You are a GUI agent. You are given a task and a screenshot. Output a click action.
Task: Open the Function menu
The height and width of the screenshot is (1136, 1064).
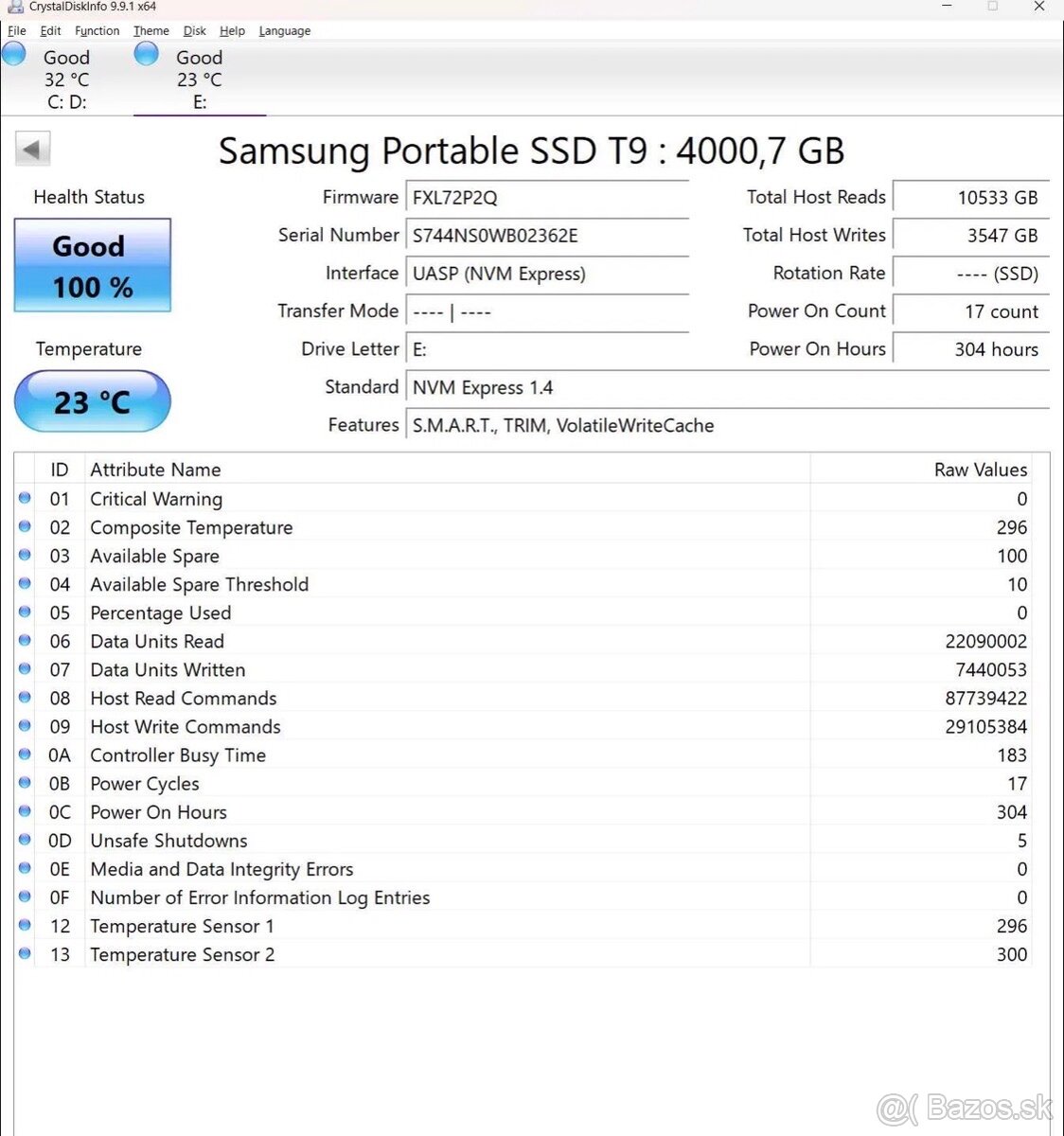tap(97, 30)
